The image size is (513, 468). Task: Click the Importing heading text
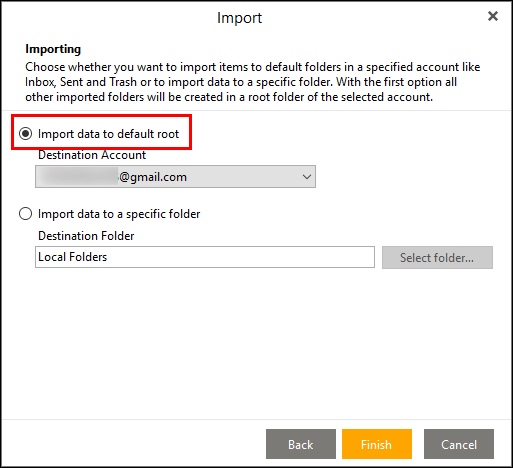53,49
